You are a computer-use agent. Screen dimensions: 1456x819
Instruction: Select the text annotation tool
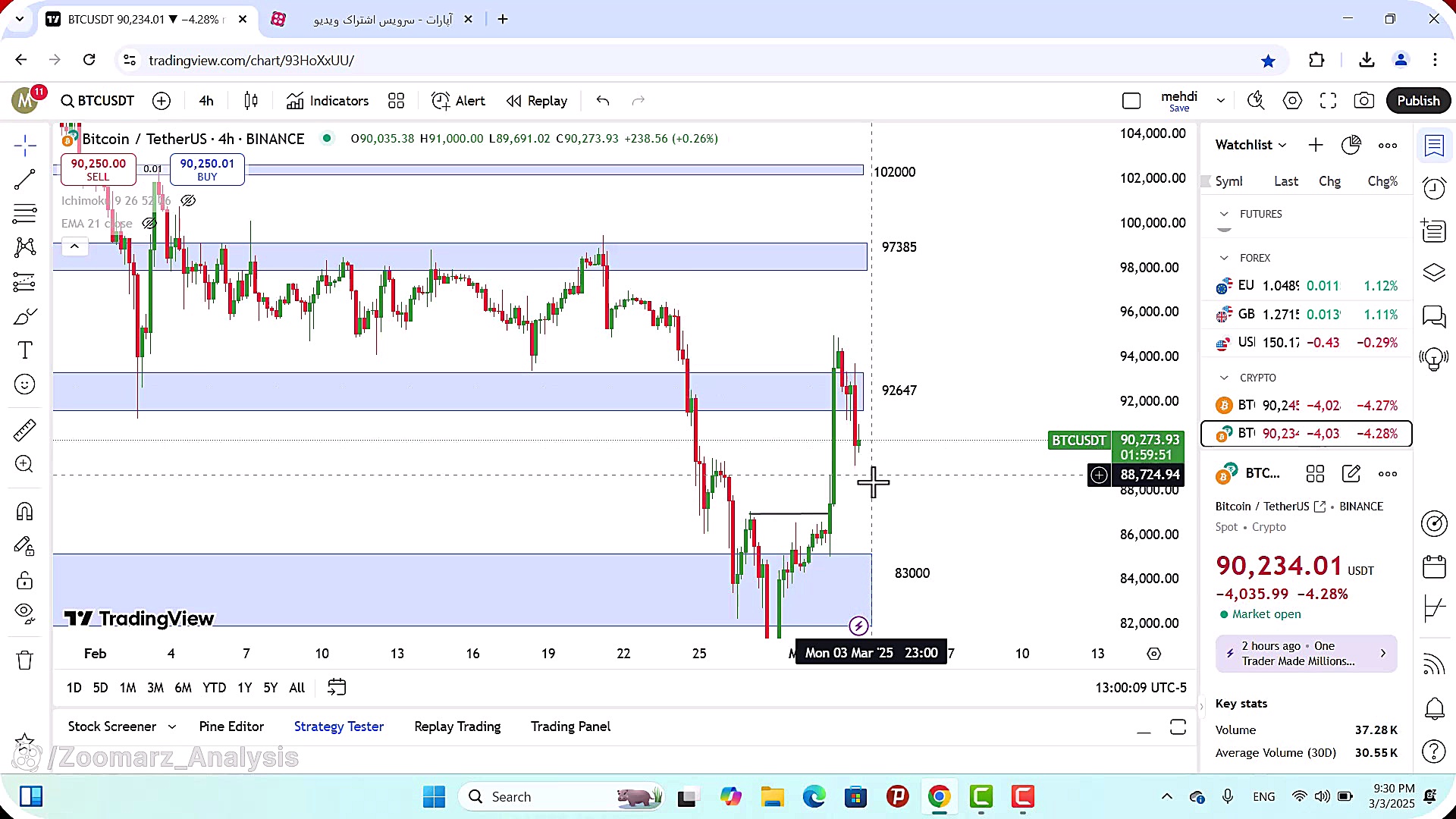24,350
